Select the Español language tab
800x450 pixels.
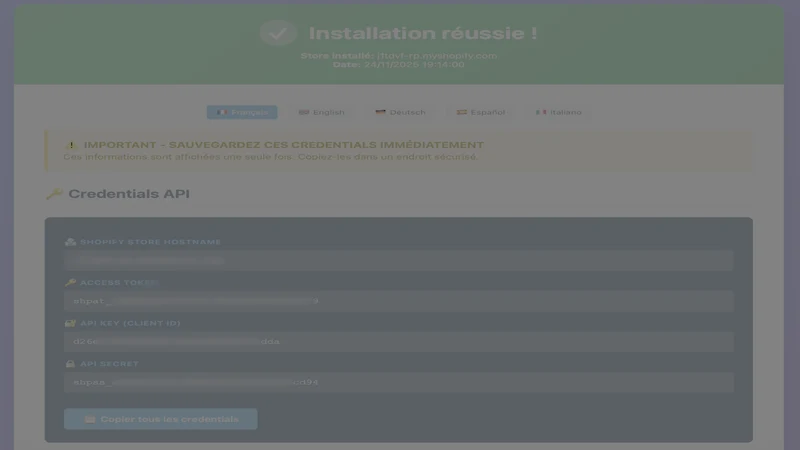tap(481, 112)
